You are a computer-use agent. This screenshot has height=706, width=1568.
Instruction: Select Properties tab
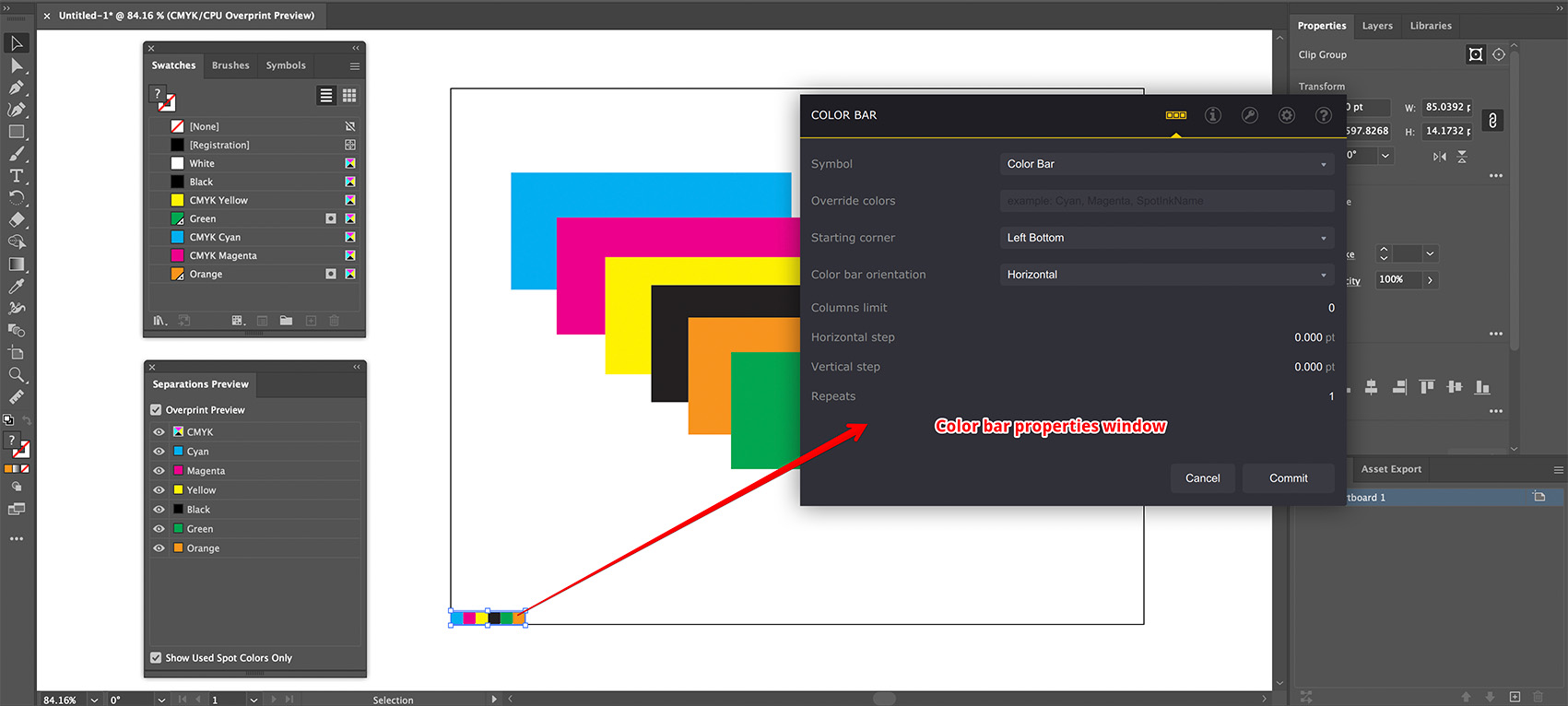point(1322,26)
